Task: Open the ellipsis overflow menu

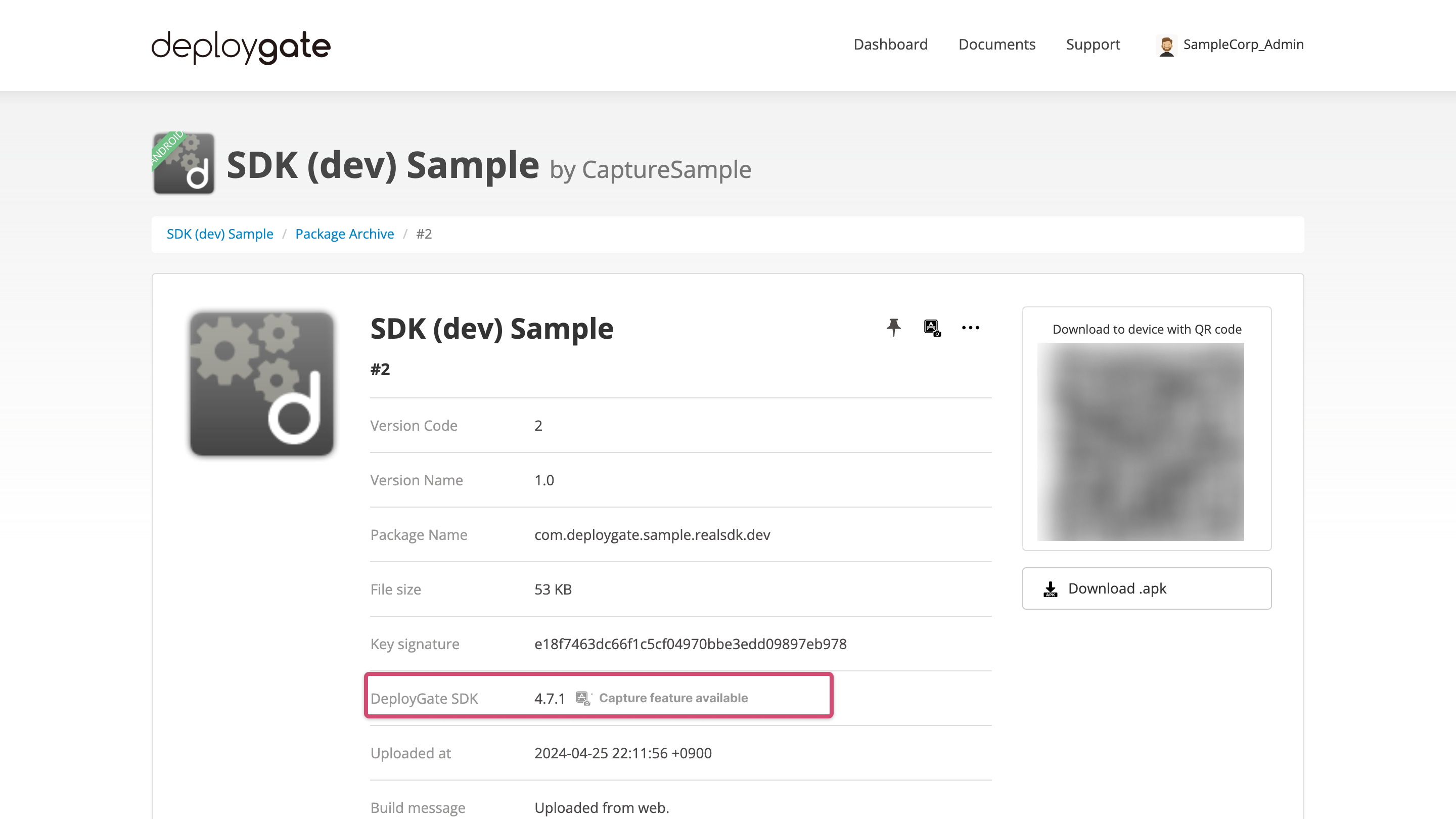Action: pos(971,328)
